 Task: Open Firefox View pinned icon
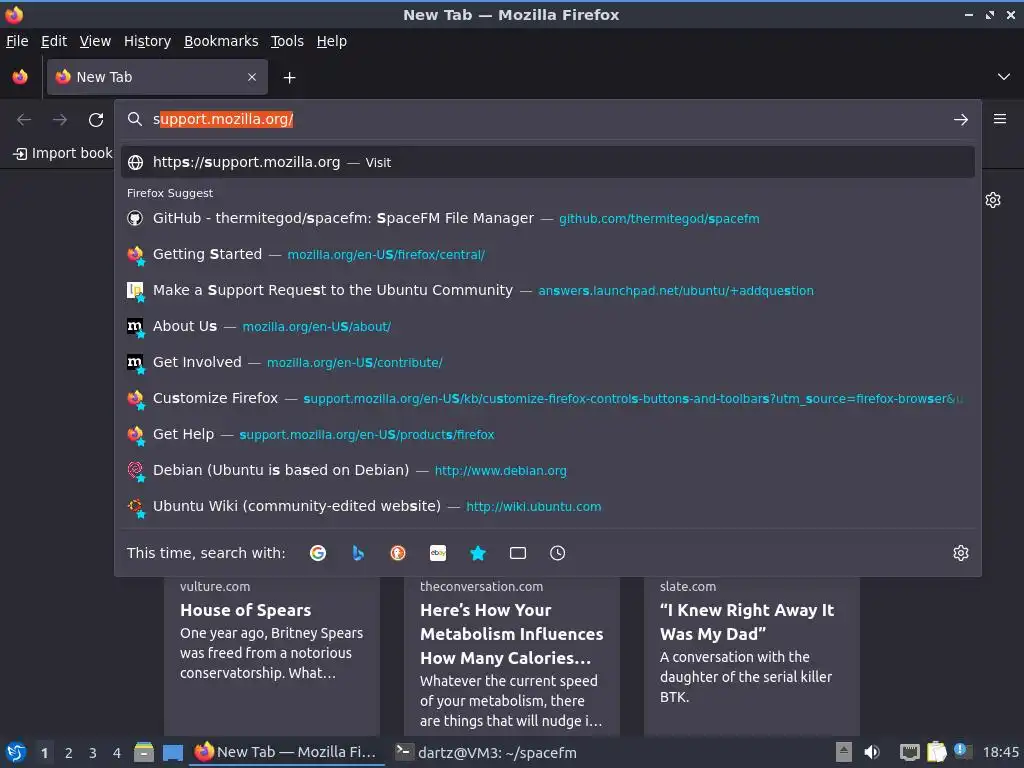[20, 77]
